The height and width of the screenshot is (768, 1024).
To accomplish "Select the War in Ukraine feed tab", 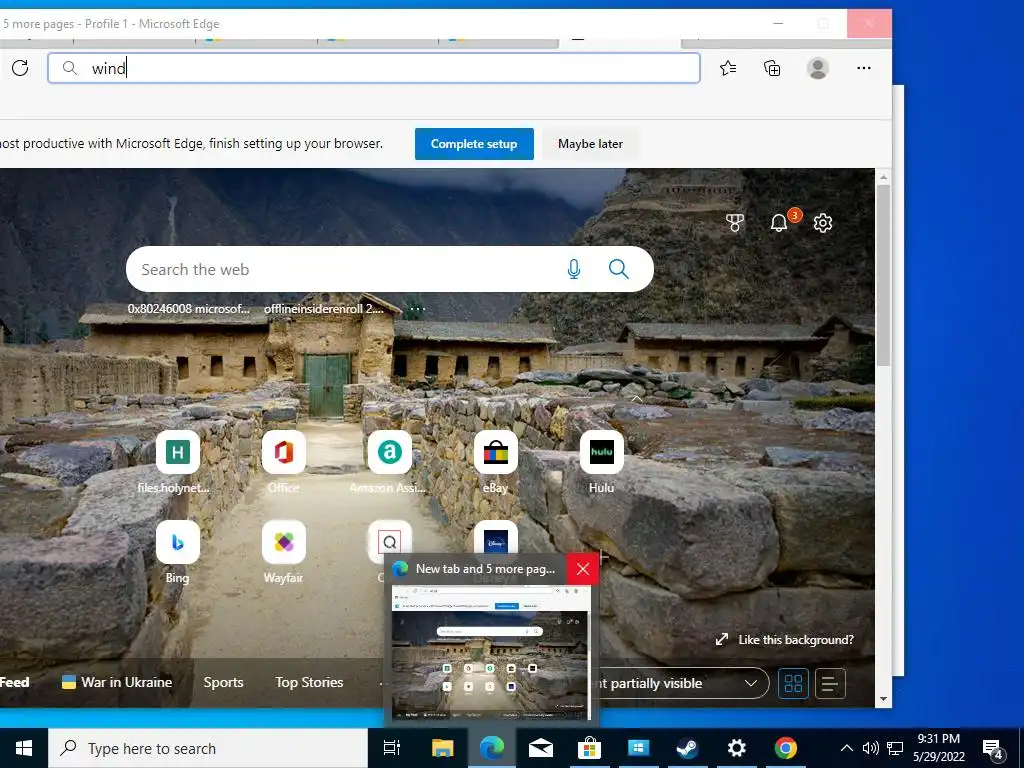I will (x=118, y=682).
